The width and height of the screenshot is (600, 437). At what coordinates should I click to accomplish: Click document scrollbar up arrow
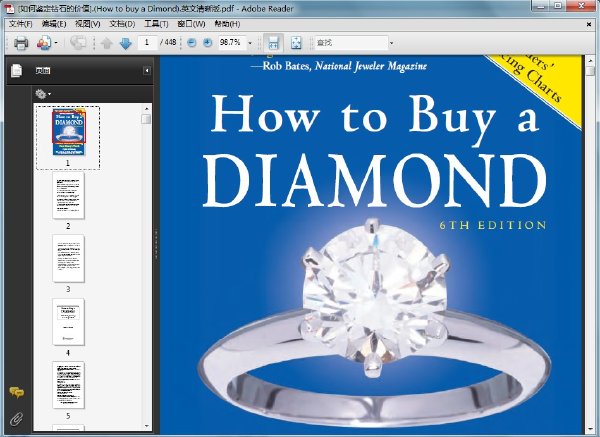point(590,60)
